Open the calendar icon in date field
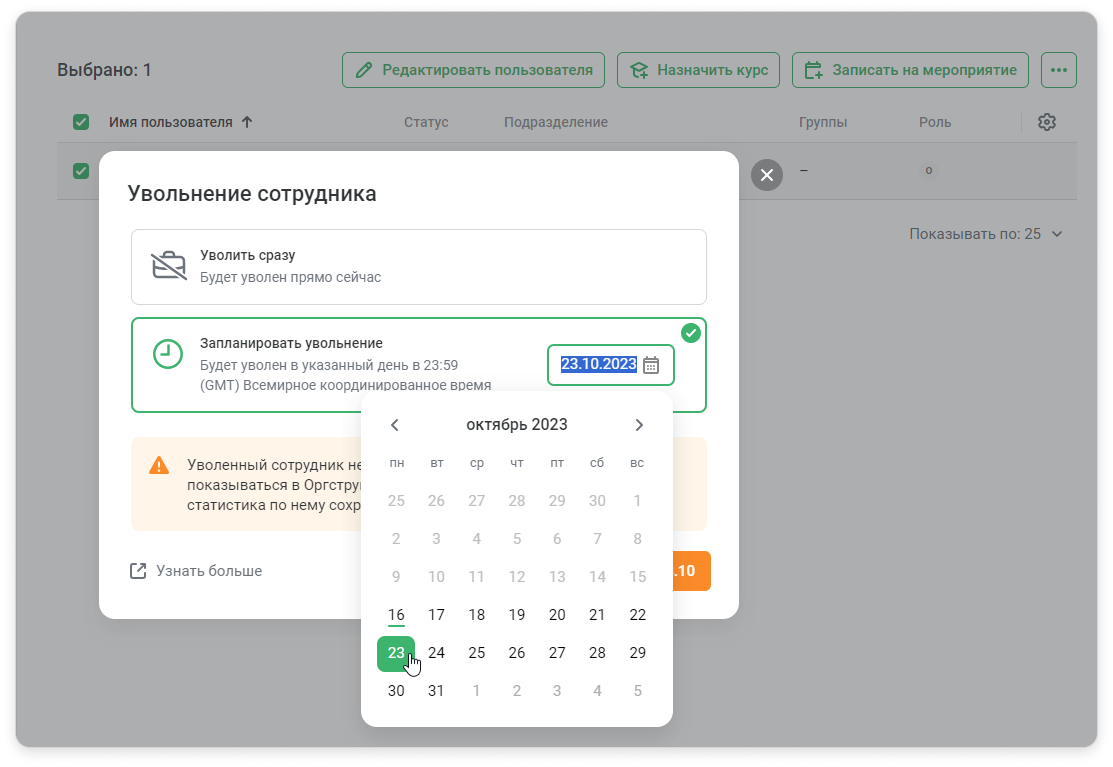1113x767 pixels. tap(651, 365)
